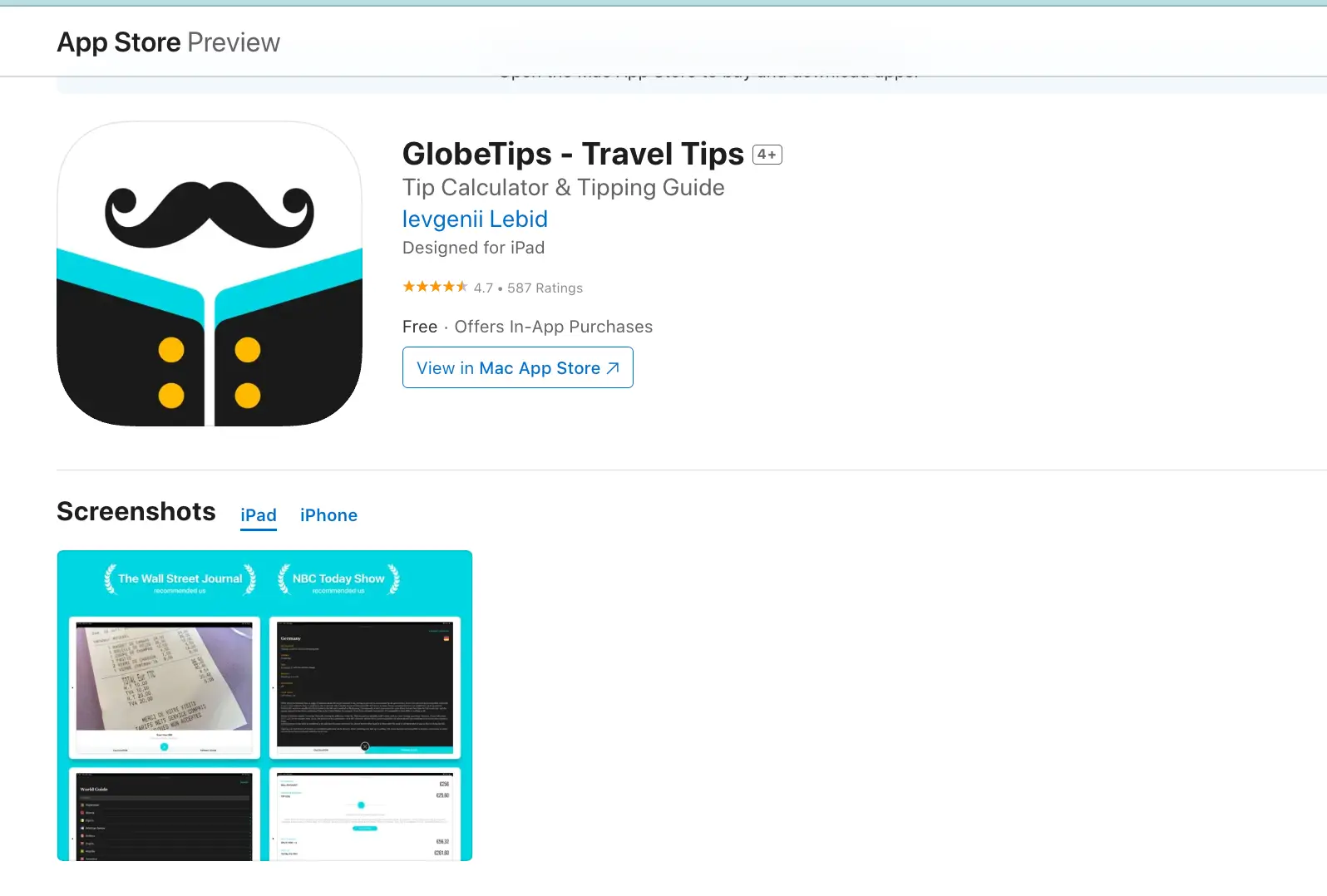
Task: Open the receipt photo screenshot
Action: click(x=165, y=687)
